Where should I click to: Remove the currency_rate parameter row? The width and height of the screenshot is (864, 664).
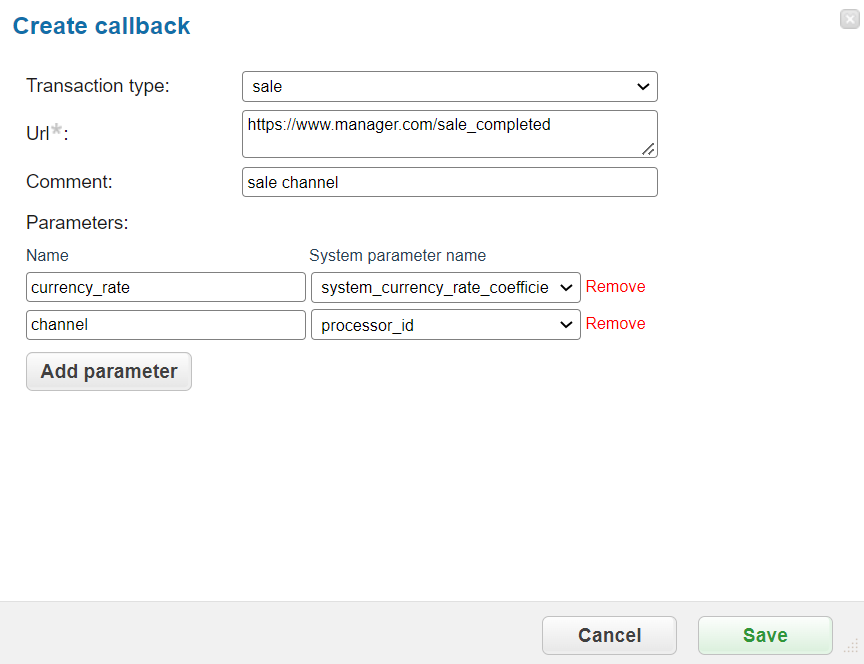click(615, 287)
